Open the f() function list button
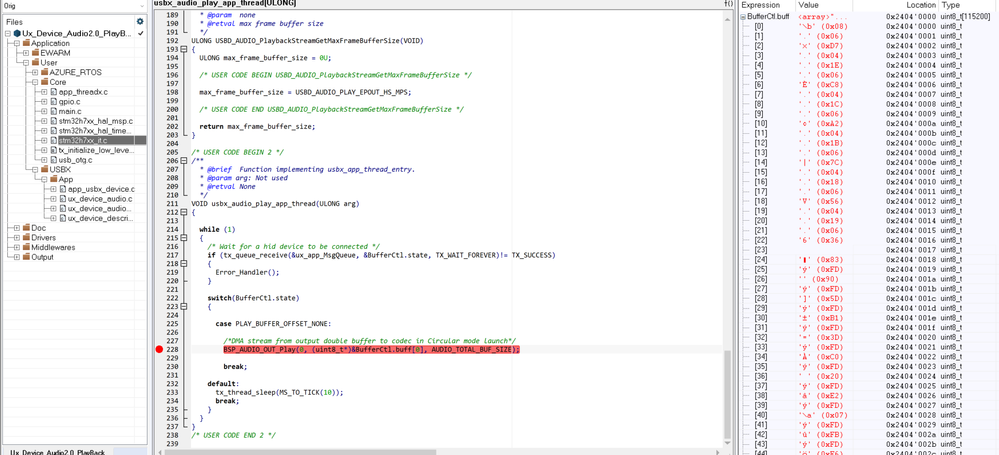Screen dimensions: 999x455 pos(728,3)
